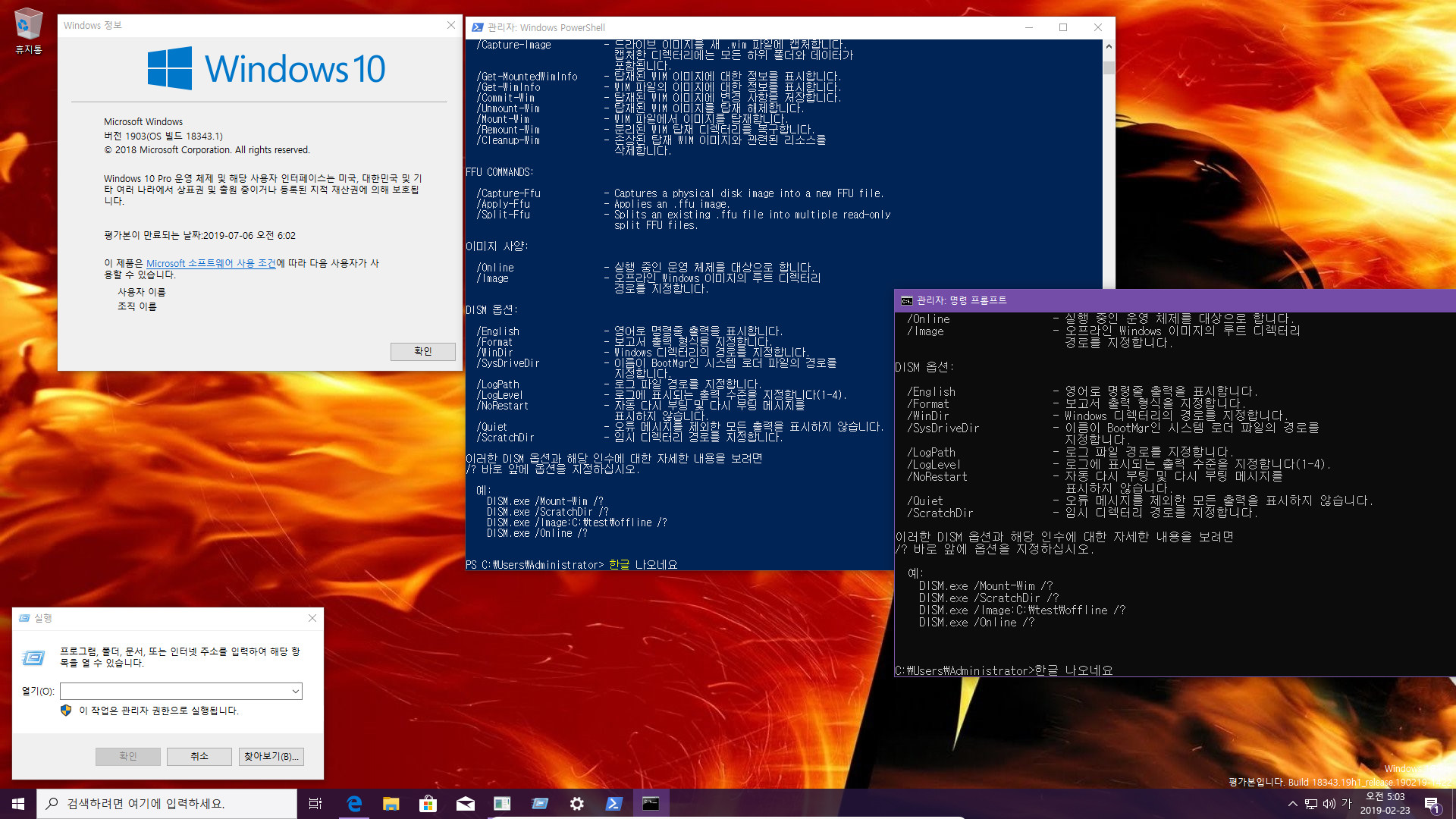This screenshot has height=819, width=1456.
Task: Switch to PowerShell taskbar icon
Action: (x=614, y=804)
